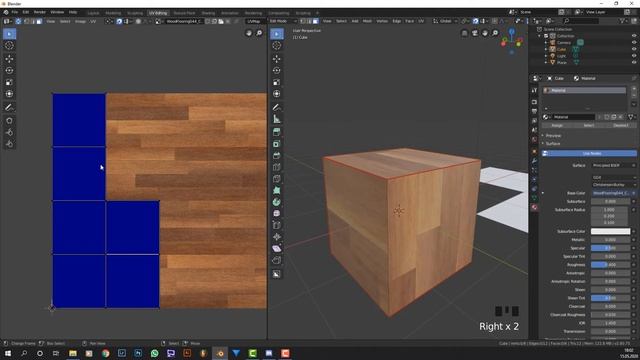
Task: Open the Edit Mode dropdown
Action: click(x=284, y=21)
